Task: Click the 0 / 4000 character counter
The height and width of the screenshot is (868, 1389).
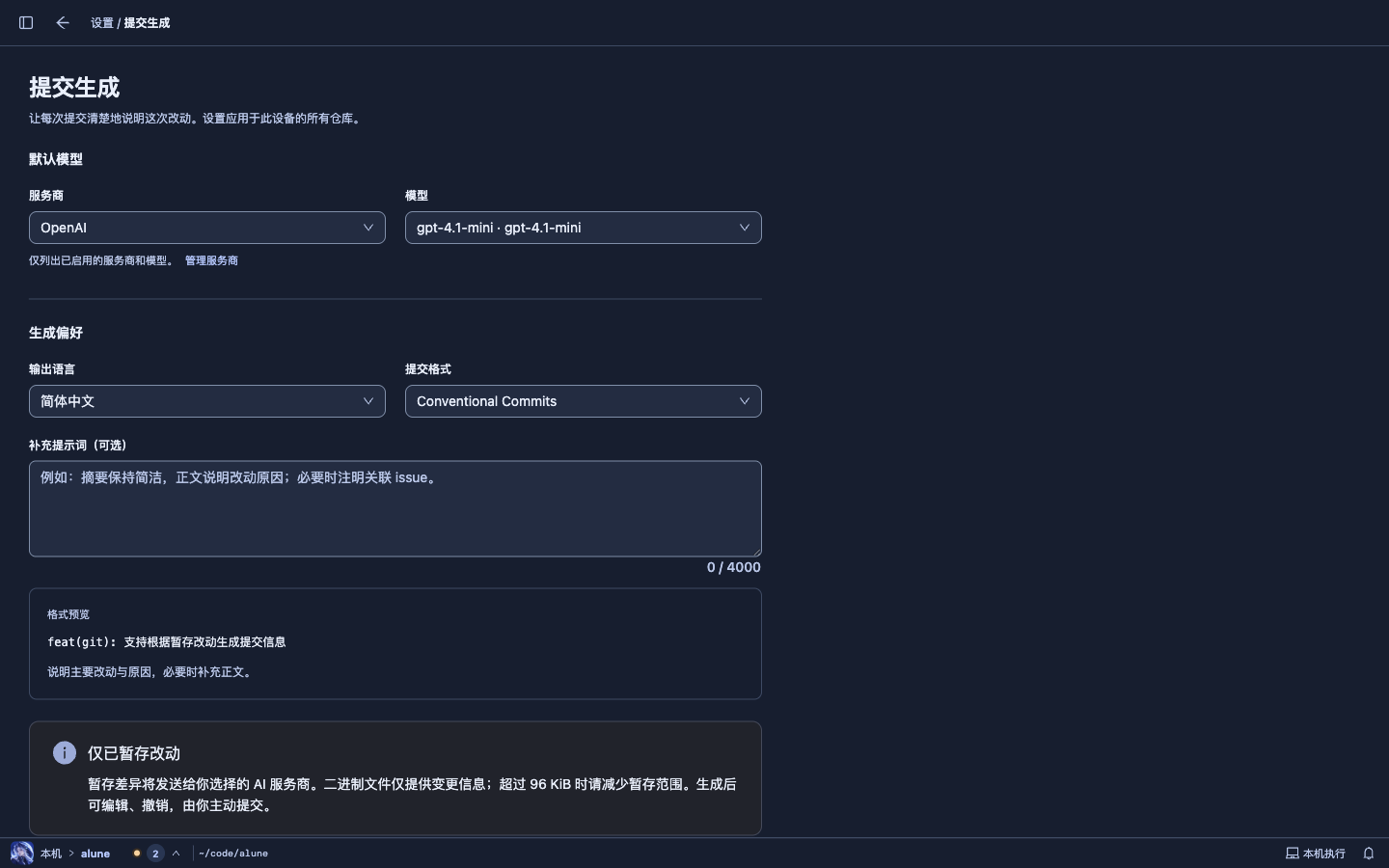Action: [734, 567]
